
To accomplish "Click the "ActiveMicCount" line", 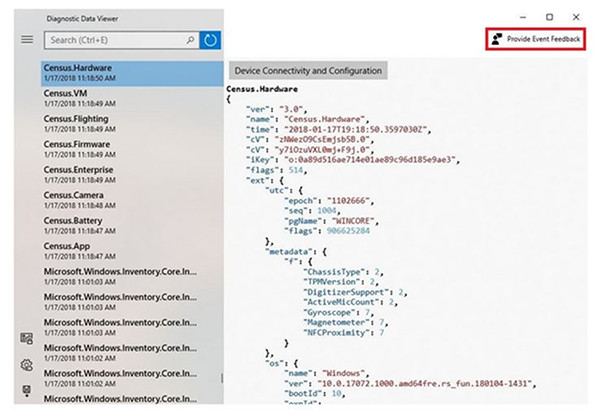I will pyautogui.click(x=351, y=302).
